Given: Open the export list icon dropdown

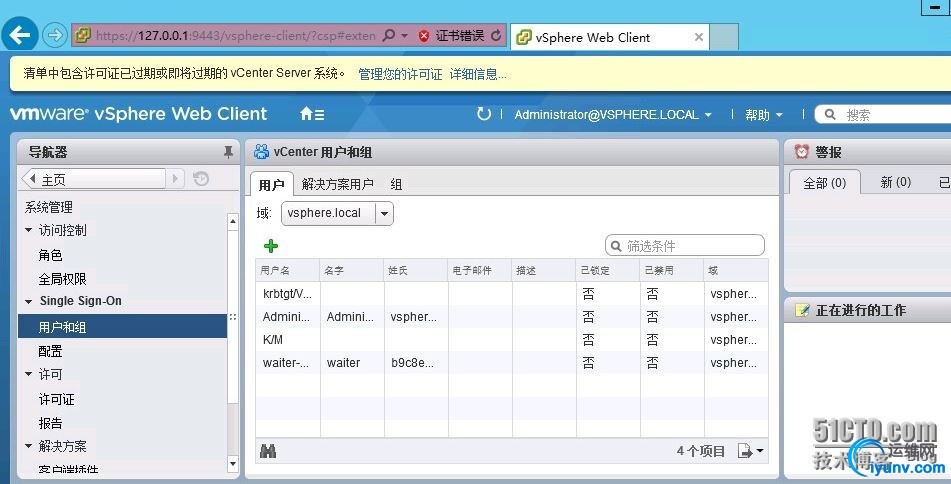Looking at the screenshot, I should coord(750,451).
